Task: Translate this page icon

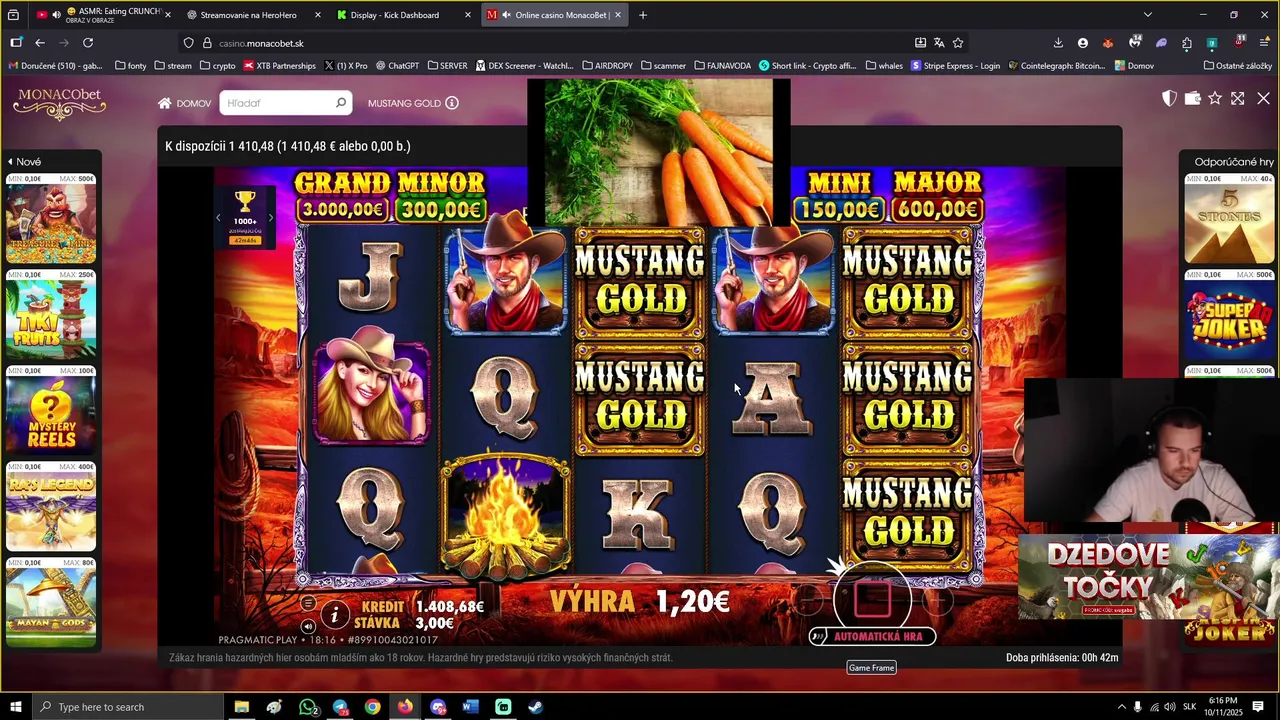Action: (x=939, y=43)
